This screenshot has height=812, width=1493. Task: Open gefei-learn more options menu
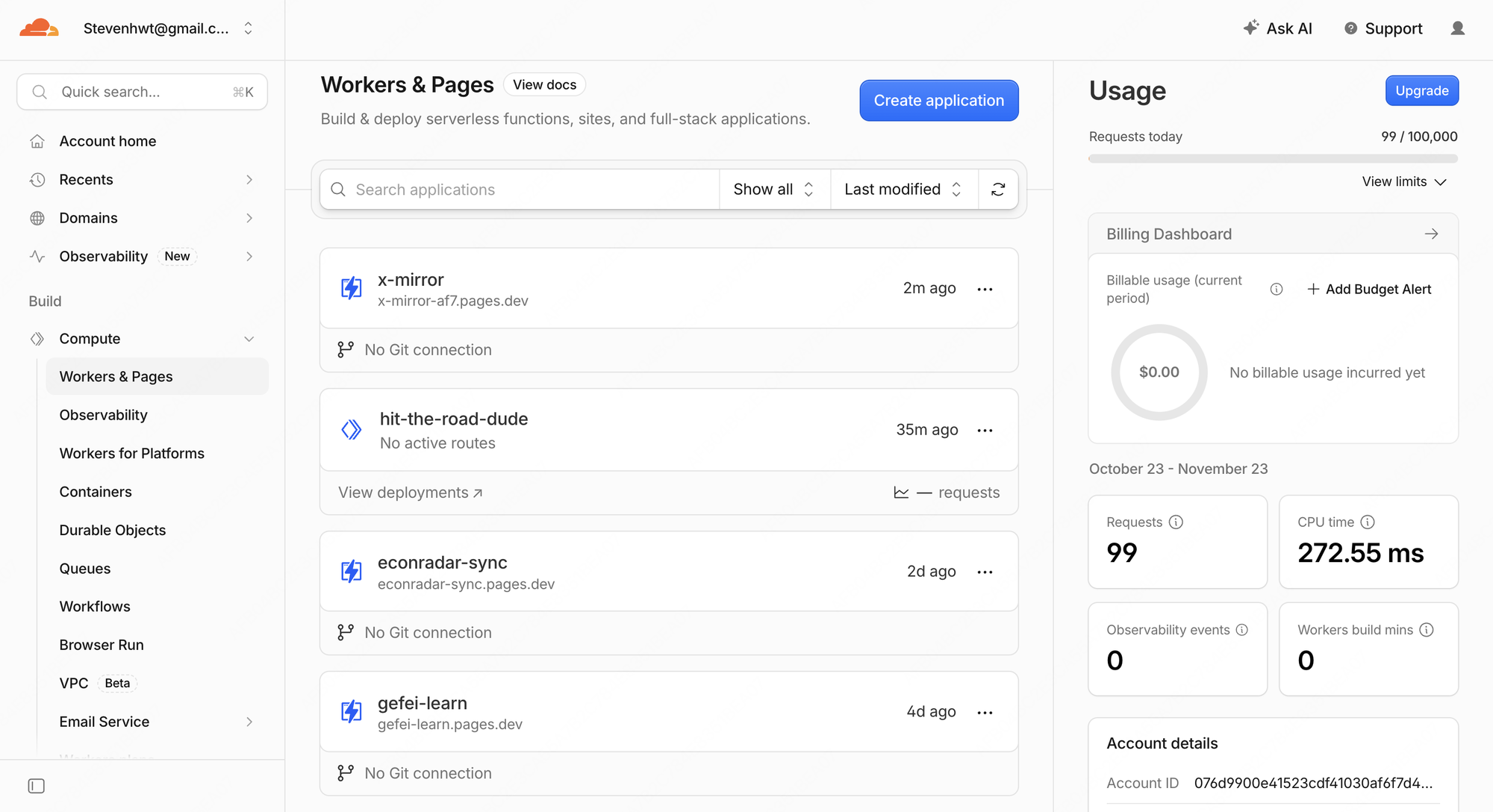pyautogui.click(x=985, y=712)
